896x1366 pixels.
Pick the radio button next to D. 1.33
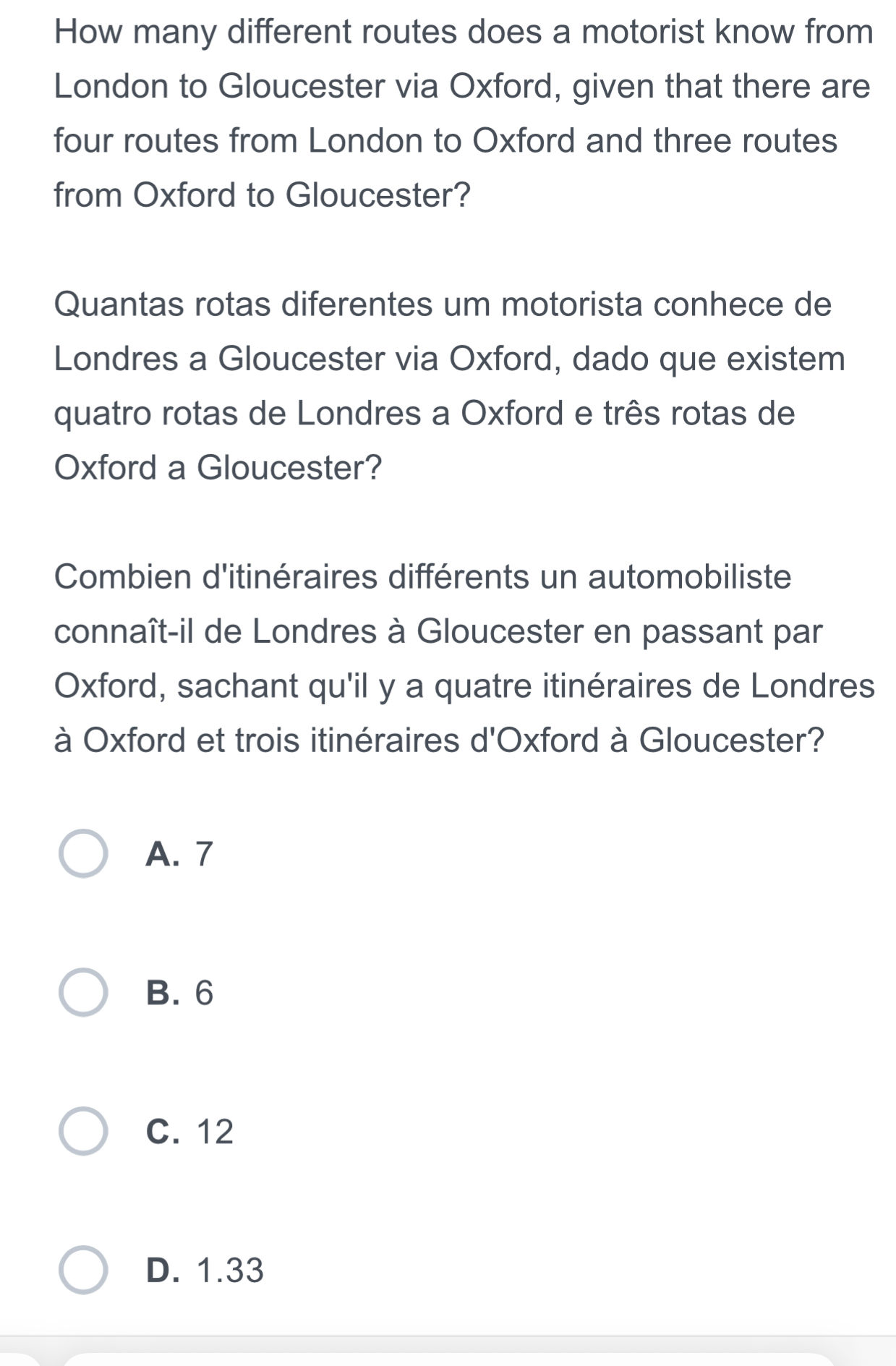83,1270
